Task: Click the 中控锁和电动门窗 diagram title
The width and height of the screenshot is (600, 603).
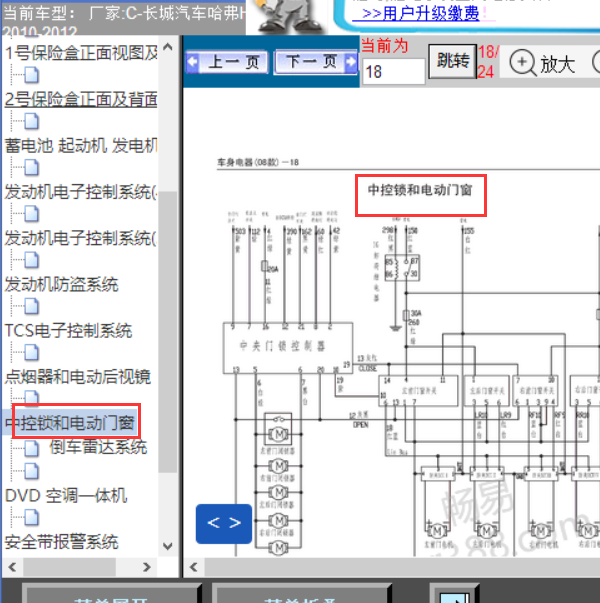Action: pyautogui.click(x=420, y=190)
